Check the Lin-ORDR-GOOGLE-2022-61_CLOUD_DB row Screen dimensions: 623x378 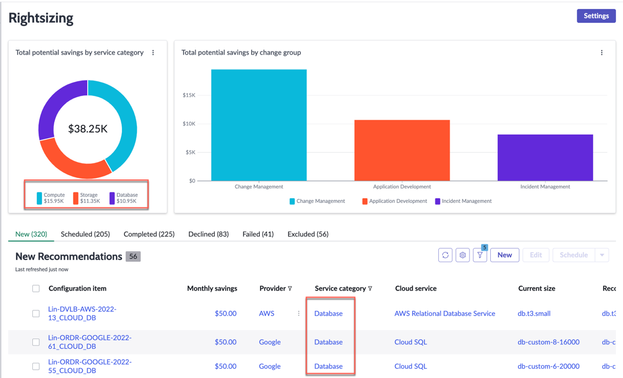pos(36,342)
